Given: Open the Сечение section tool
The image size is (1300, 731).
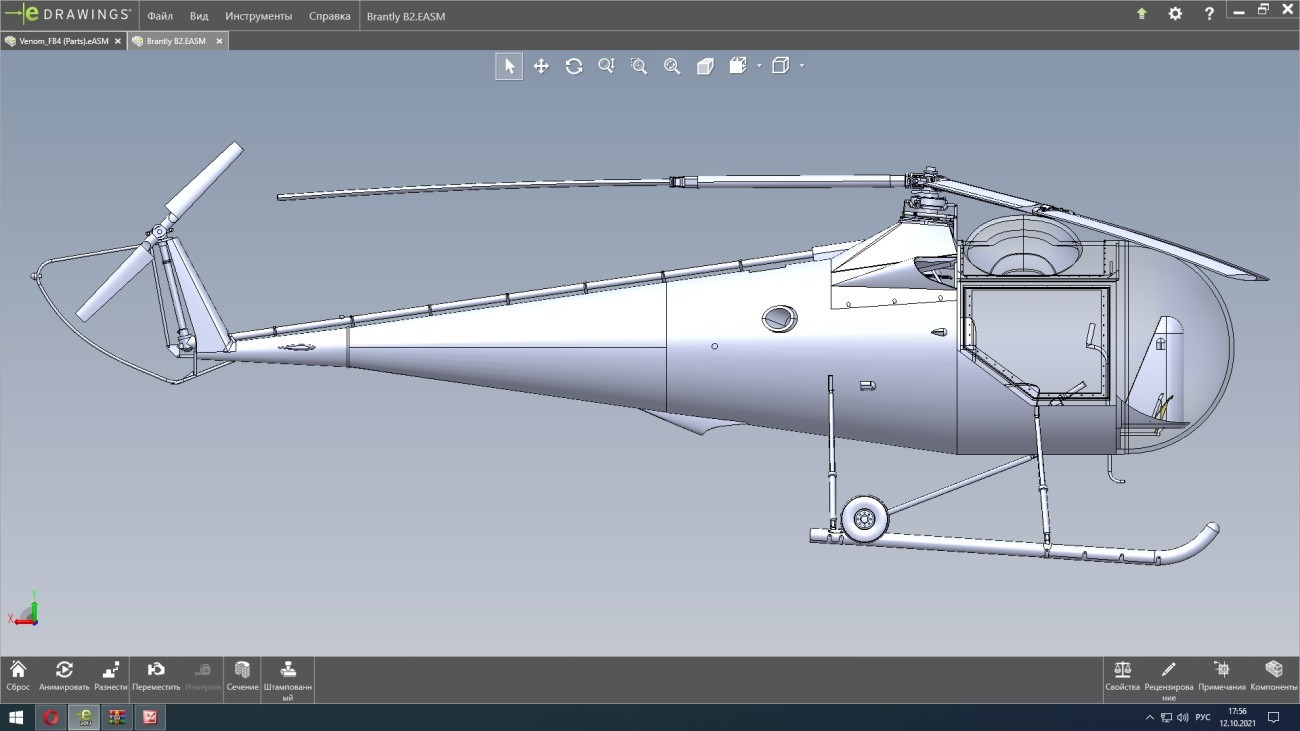Looking at the screenshot, I should pos(242,677).
